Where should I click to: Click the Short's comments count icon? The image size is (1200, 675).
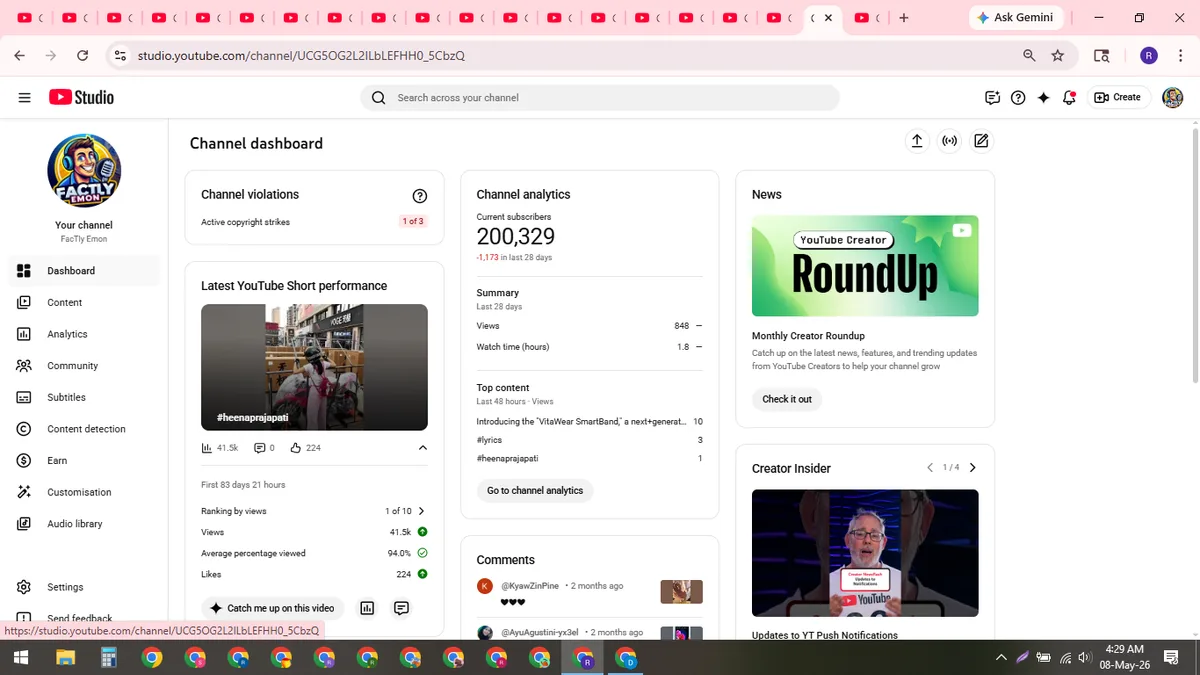point(260,448)
